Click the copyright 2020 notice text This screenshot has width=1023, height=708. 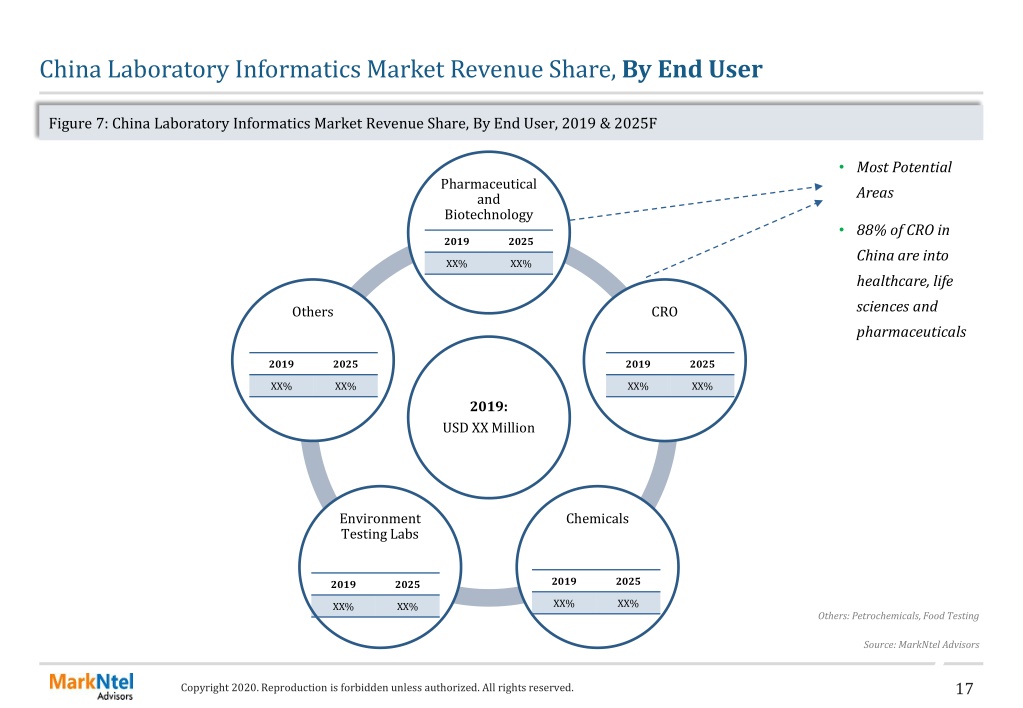tap(377, 687)
